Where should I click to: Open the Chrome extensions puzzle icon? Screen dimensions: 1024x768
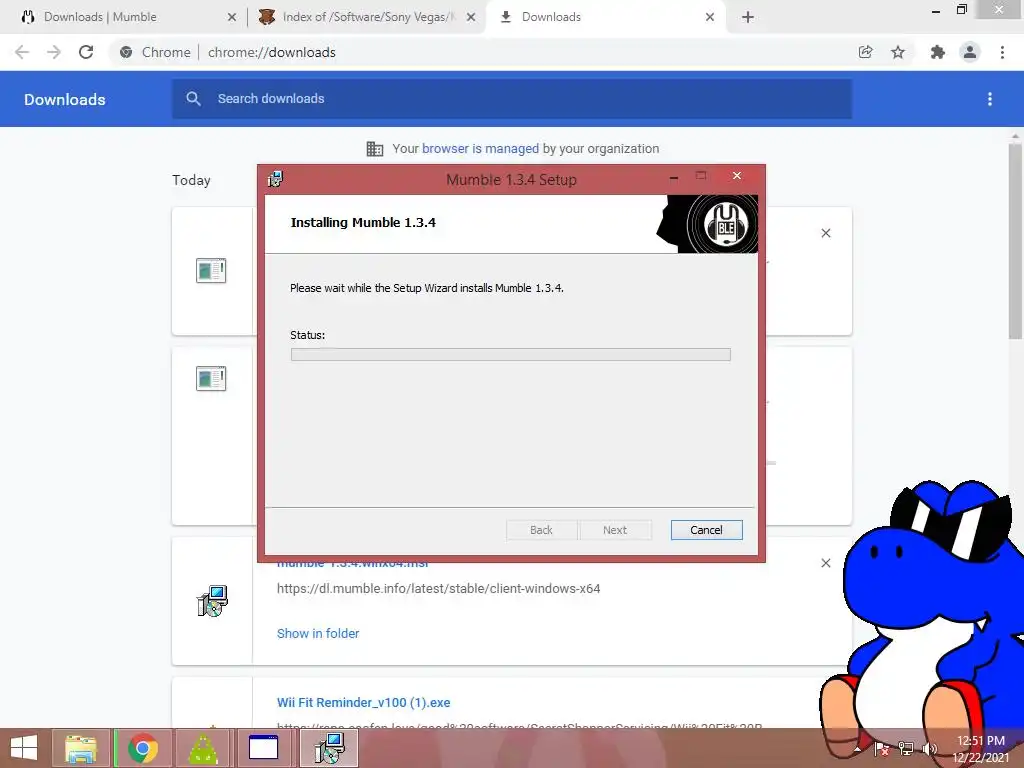(938, 52)
